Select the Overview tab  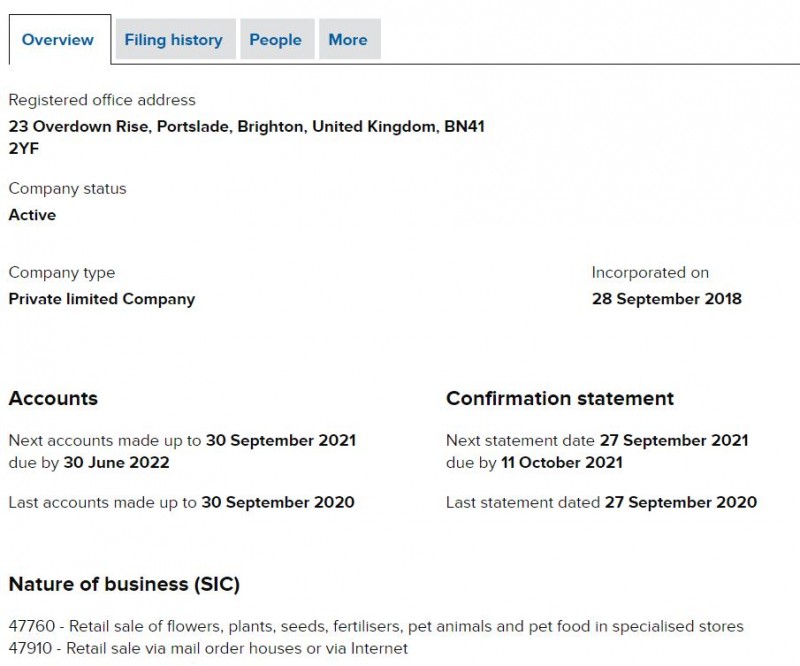(58, 40)
